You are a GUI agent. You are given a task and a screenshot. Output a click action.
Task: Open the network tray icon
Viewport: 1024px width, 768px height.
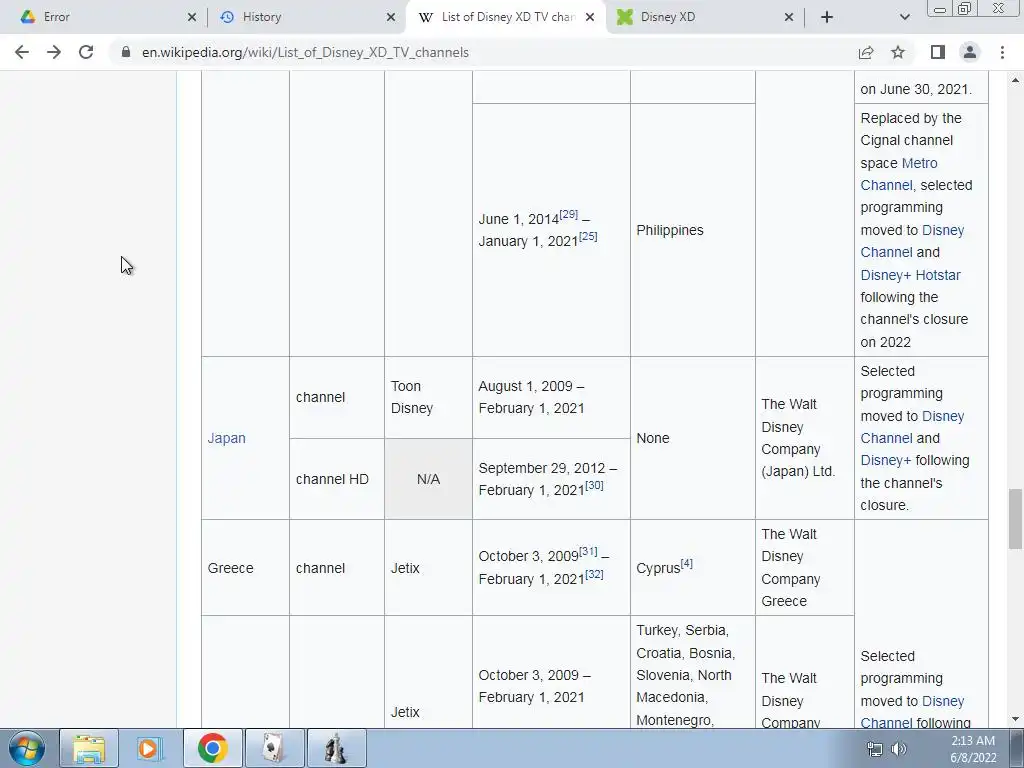point(874,749)
